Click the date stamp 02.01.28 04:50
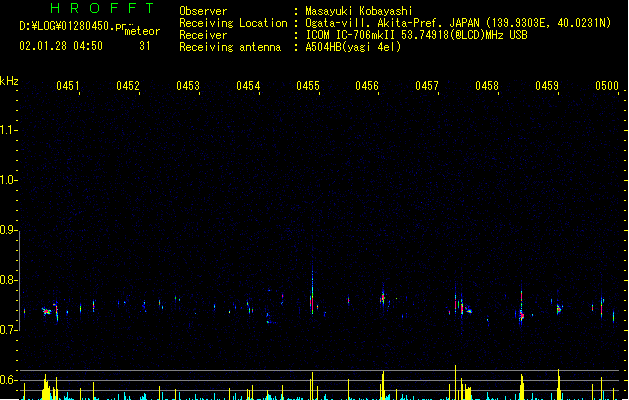629x400 pixels. 61,46
